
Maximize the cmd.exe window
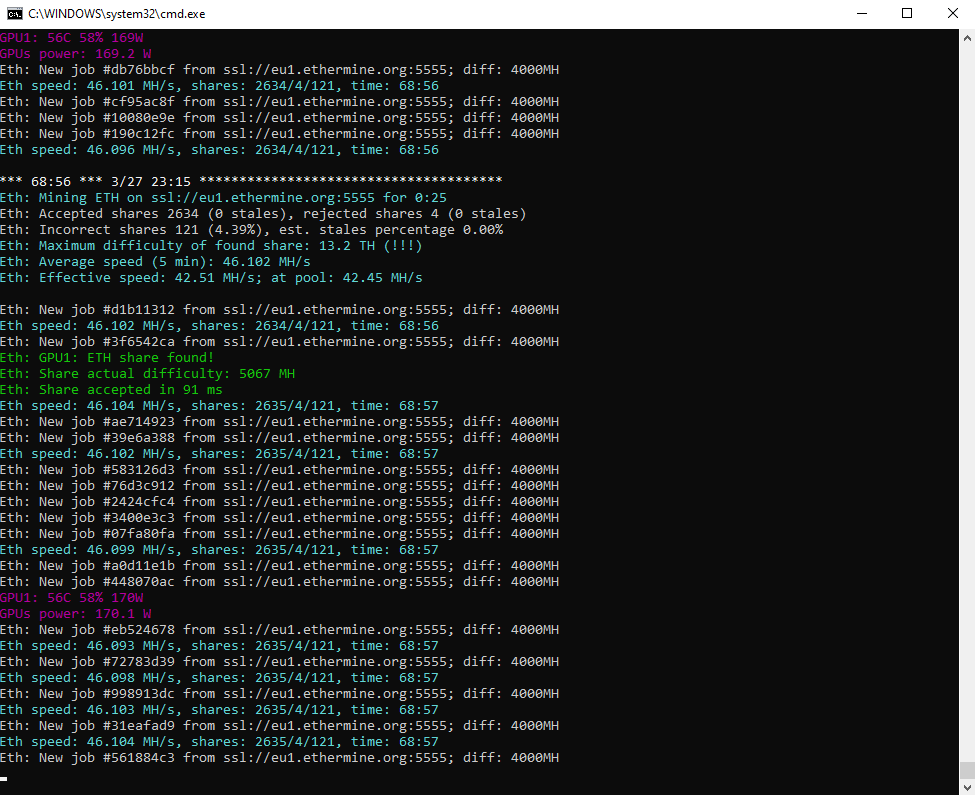pos(907,14)
